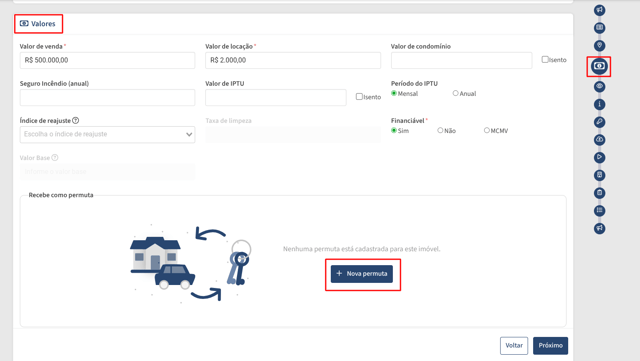Show help for Índice de reajuste
Image resolution: width=640 pixels, height=361 pixels.
pos(76,120)
